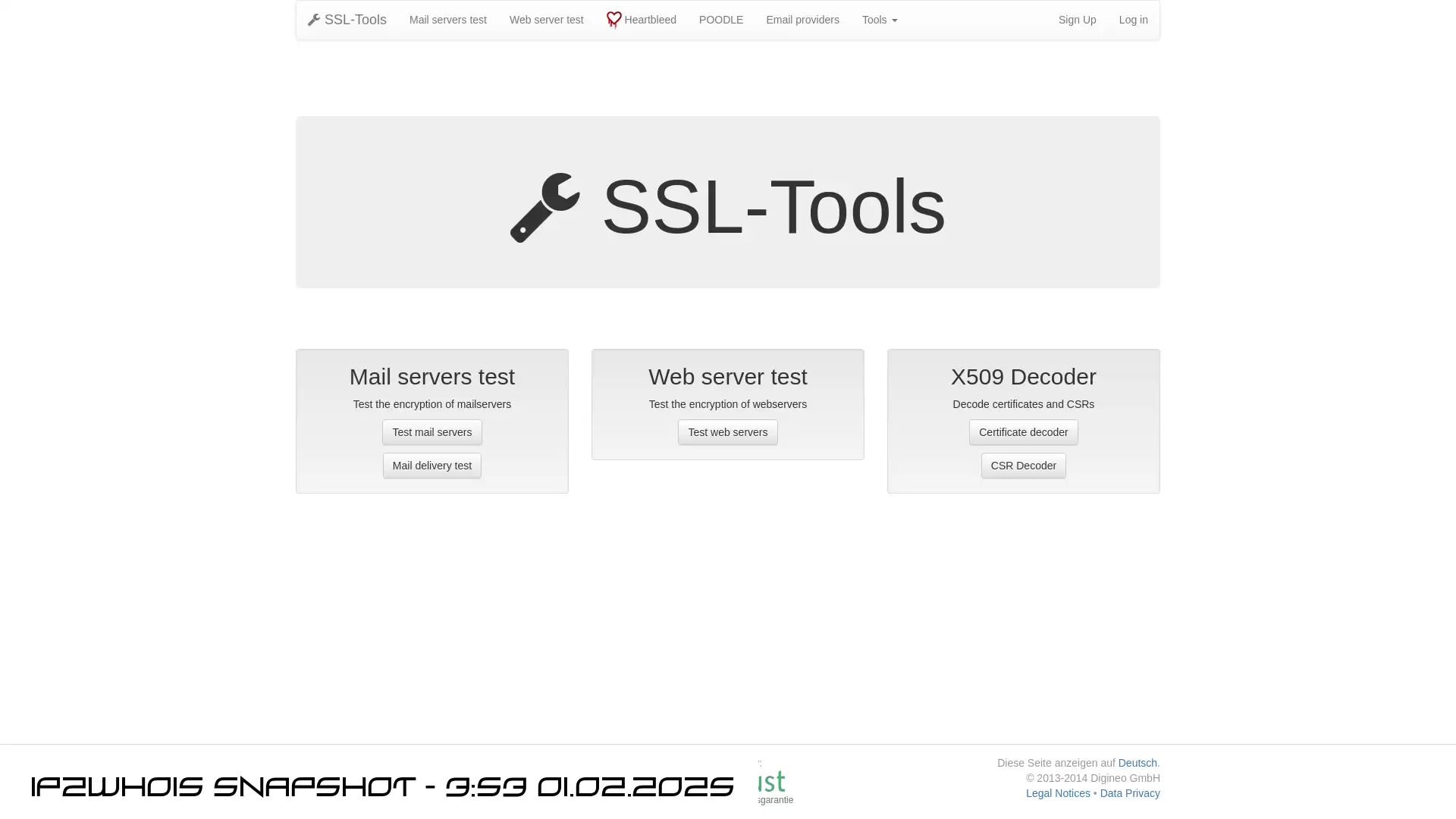Click the Heartbleed bleeding heart icon

pos(614,20)
